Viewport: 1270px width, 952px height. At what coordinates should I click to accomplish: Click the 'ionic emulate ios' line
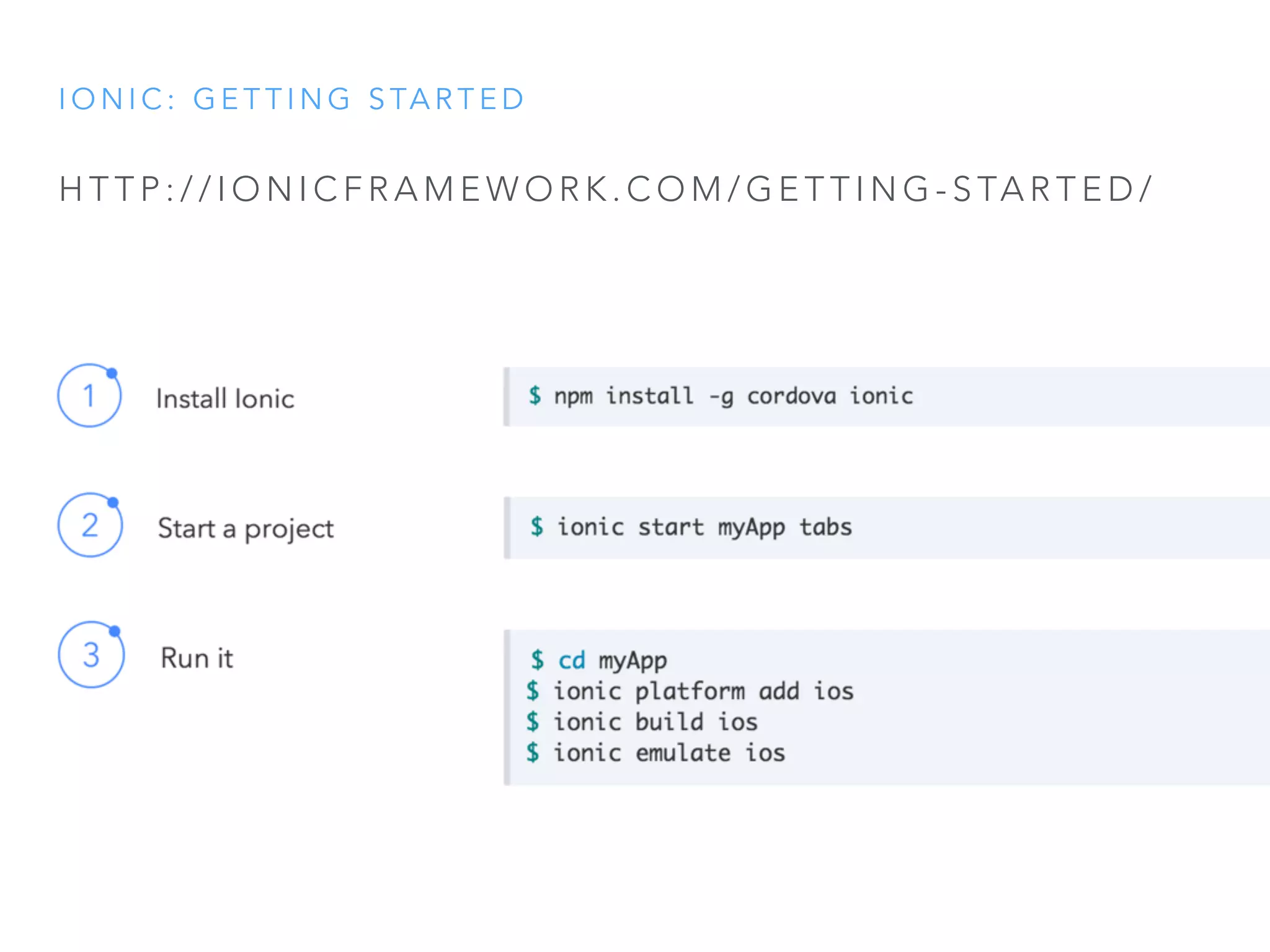(669, 753)
